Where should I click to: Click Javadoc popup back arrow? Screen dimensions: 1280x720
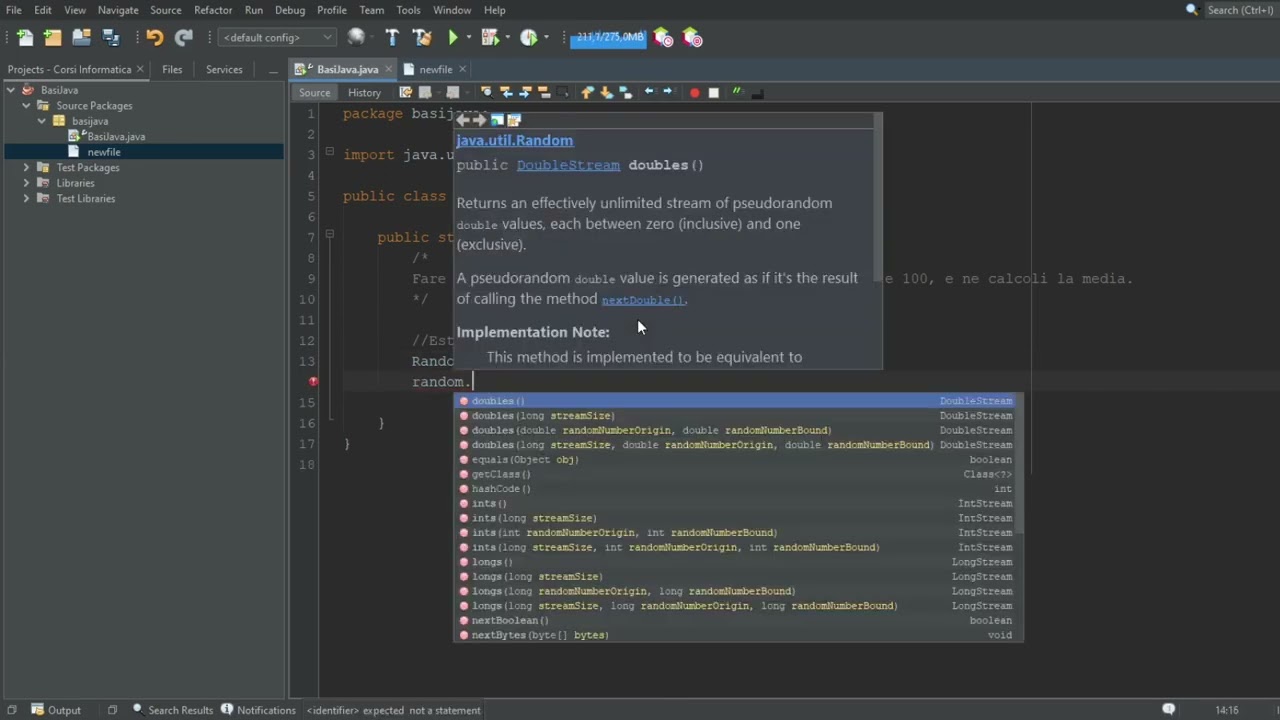coord(463,120)
